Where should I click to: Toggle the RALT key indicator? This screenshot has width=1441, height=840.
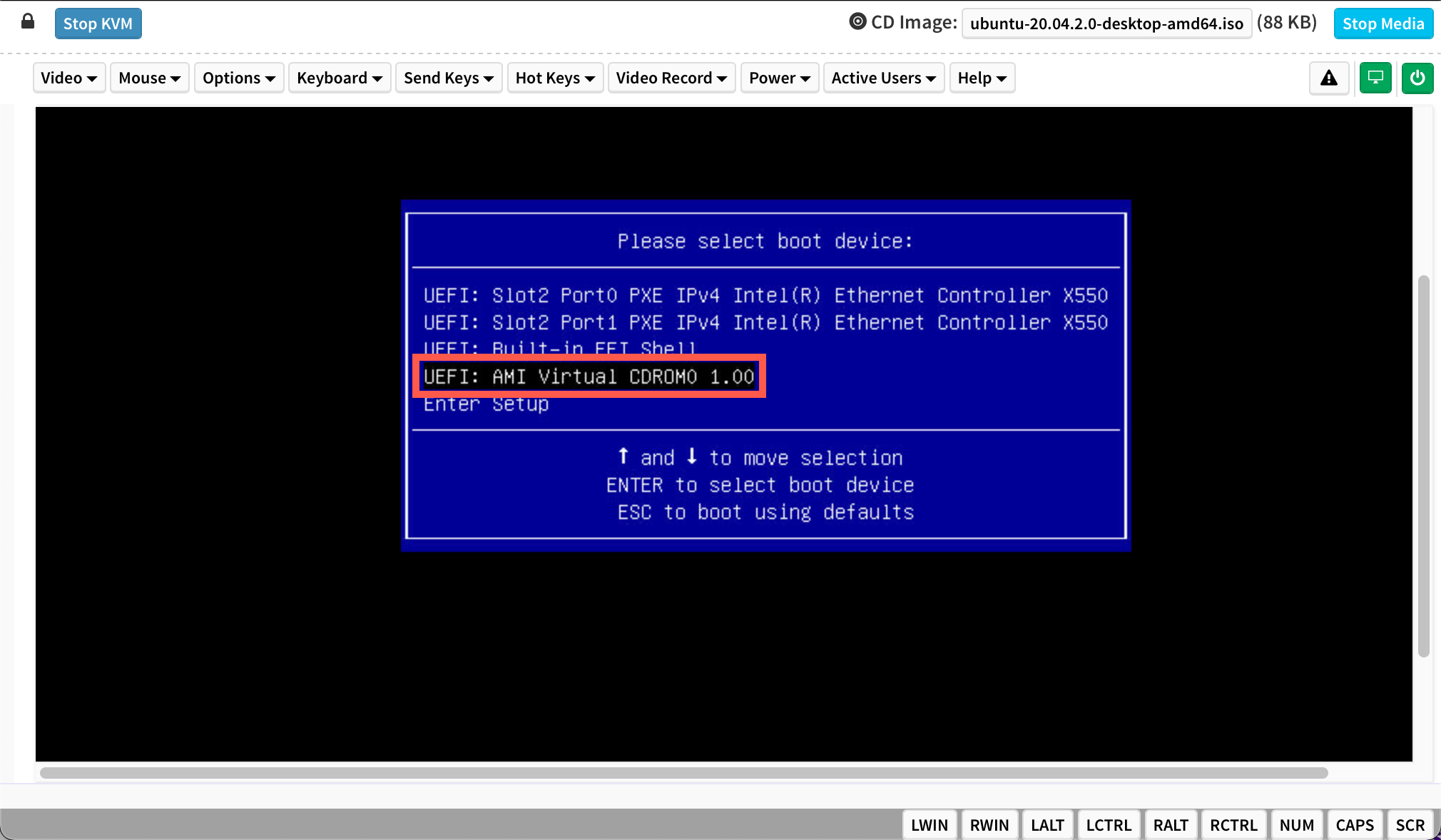click(1171, 825)
